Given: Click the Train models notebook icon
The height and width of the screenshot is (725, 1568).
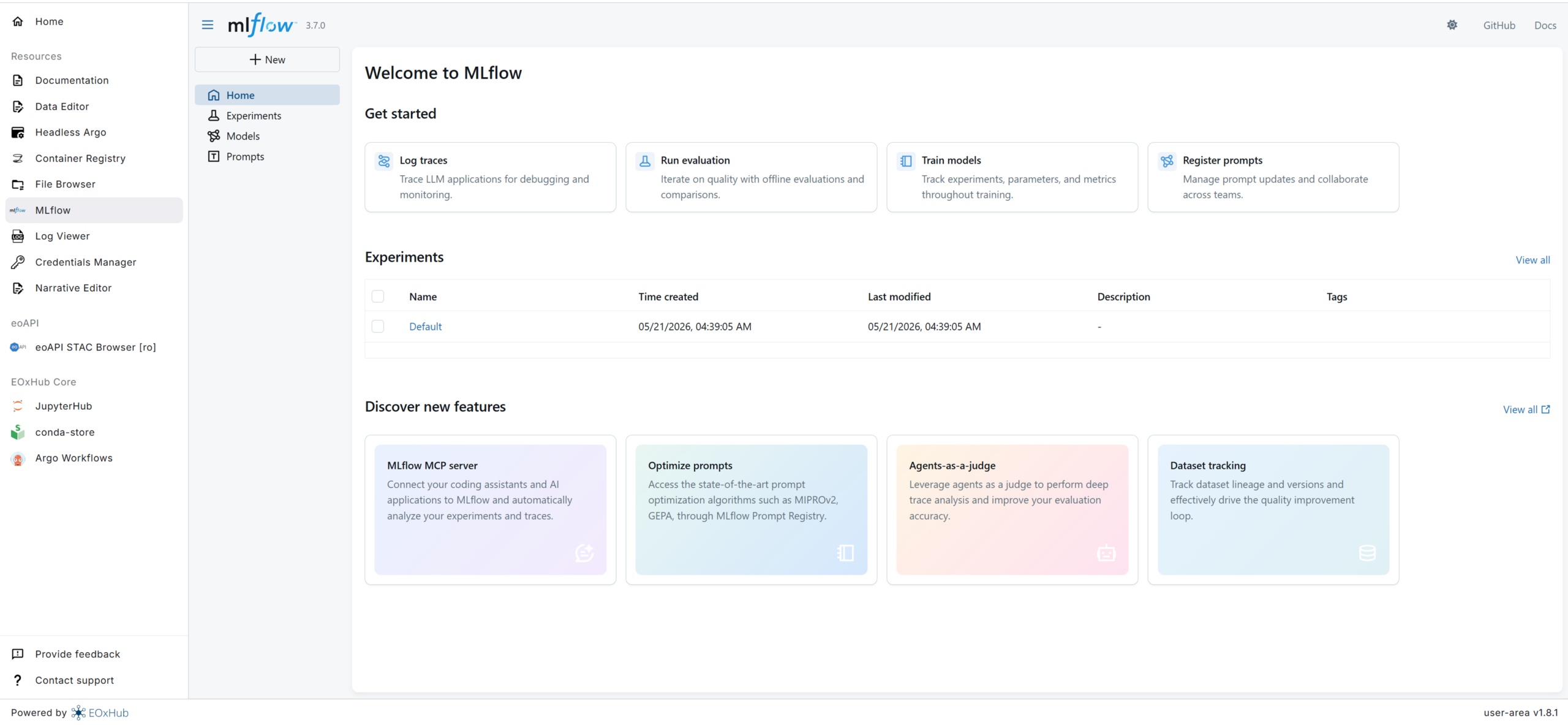Looking at the screenshot, I should click(x=906, y=161).
